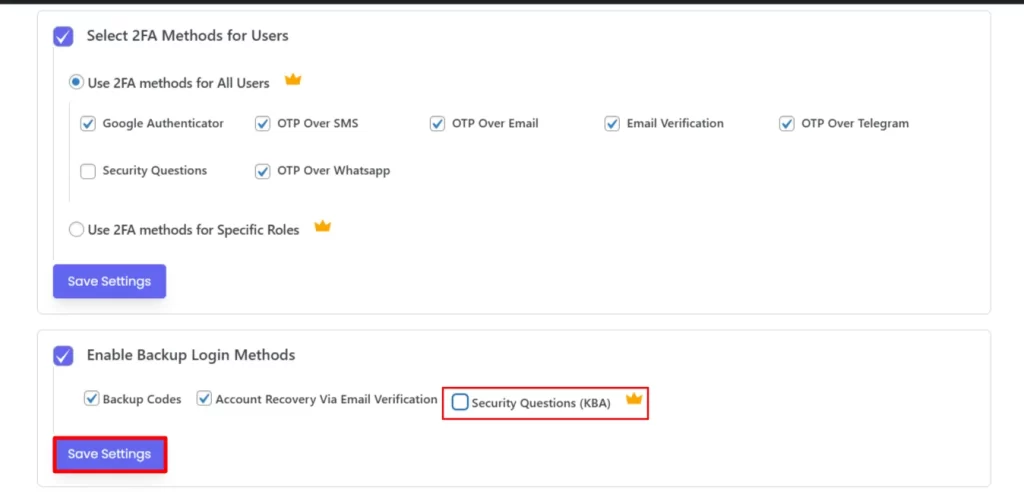This screenshot has height=495, width=1024.
Task: Uncheck OTP Over Email method
Action: (437, 124)
